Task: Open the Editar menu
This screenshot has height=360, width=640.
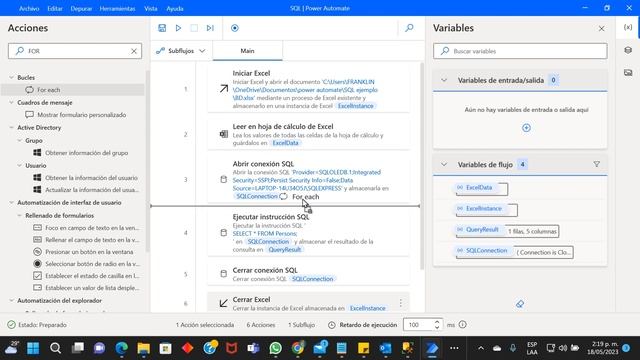Action: pyautogui.click(x=55, y=8)
